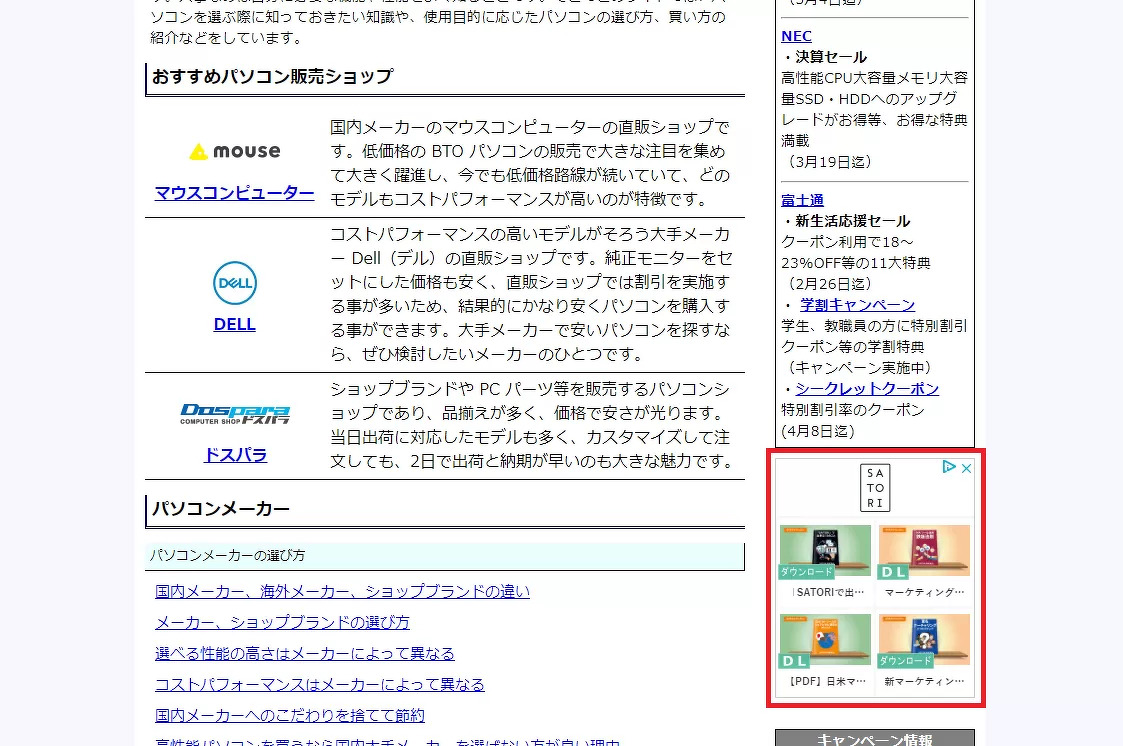Click the circular DELL logo

pos(234,283)
